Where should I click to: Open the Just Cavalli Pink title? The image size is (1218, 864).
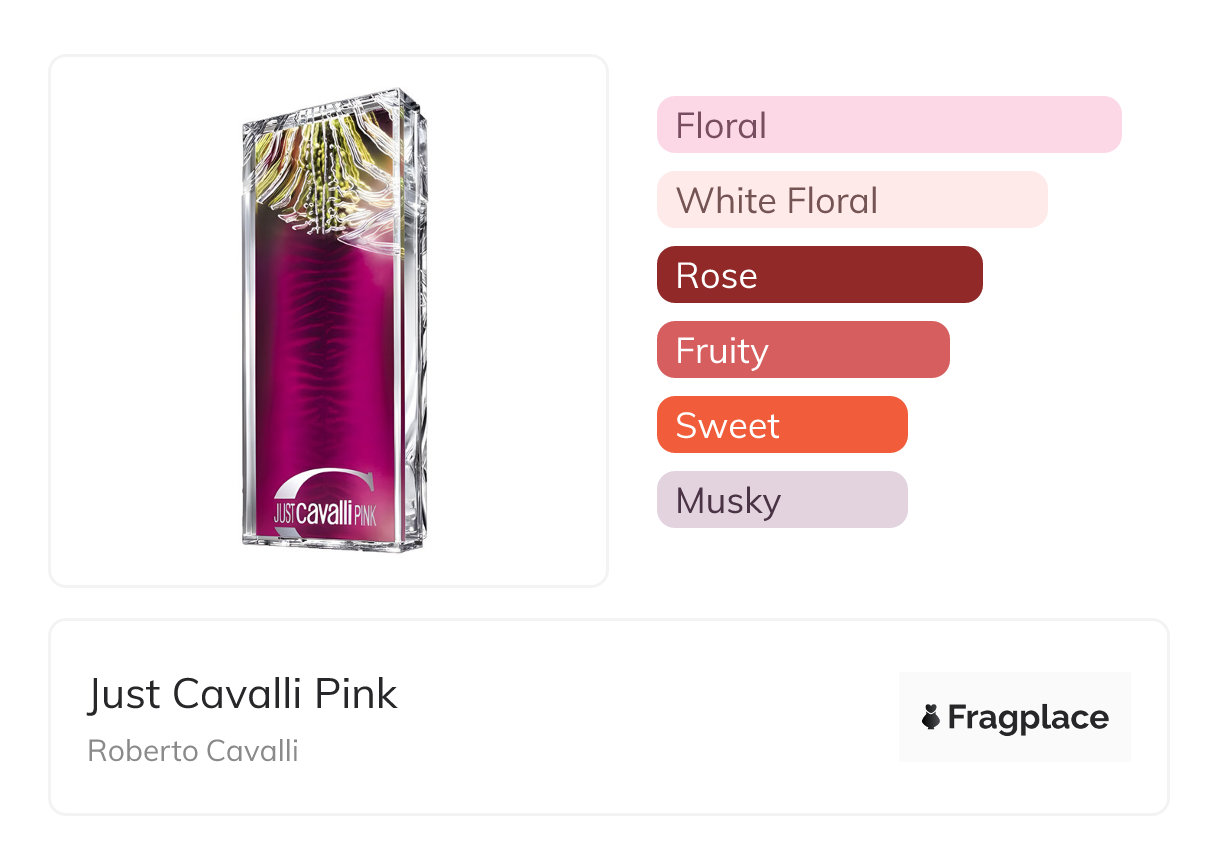(242, 693)
